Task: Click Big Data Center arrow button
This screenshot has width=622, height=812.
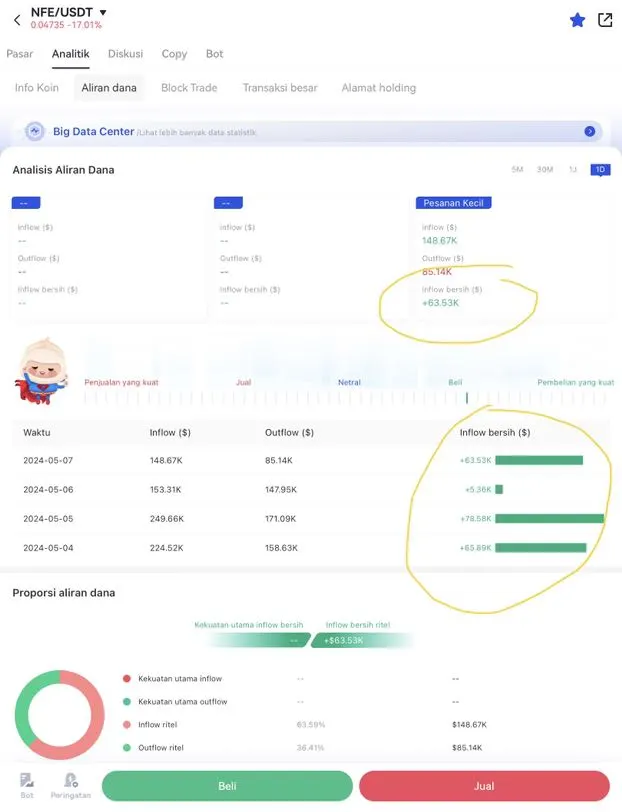Action: pos(589,132)
